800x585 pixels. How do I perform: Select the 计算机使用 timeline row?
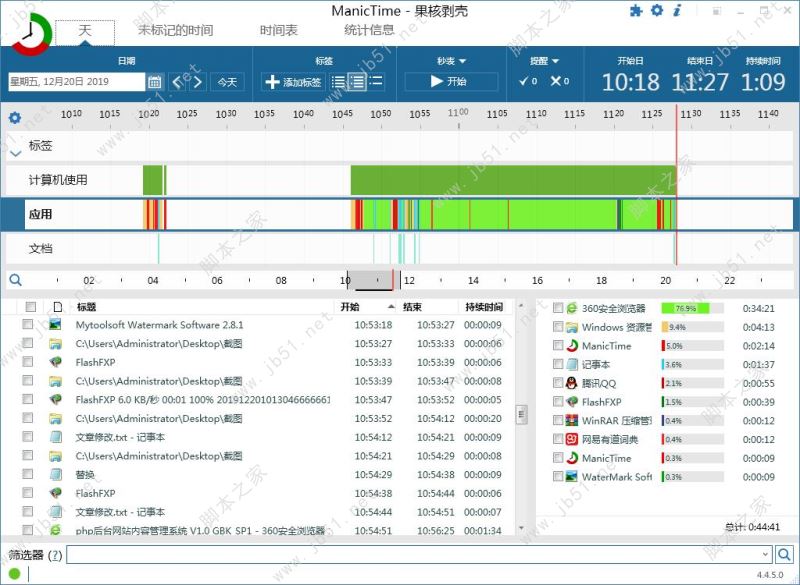coord(399,180)
